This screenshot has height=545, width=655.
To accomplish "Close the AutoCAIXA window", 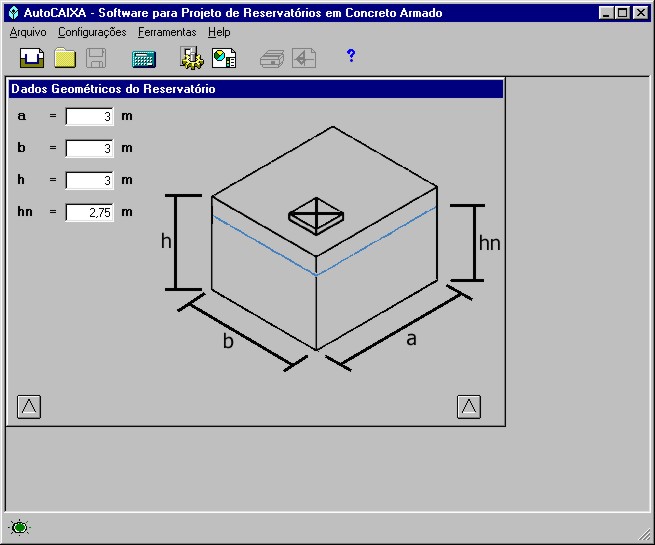I will pyautogui.click(x=640, y=13).
